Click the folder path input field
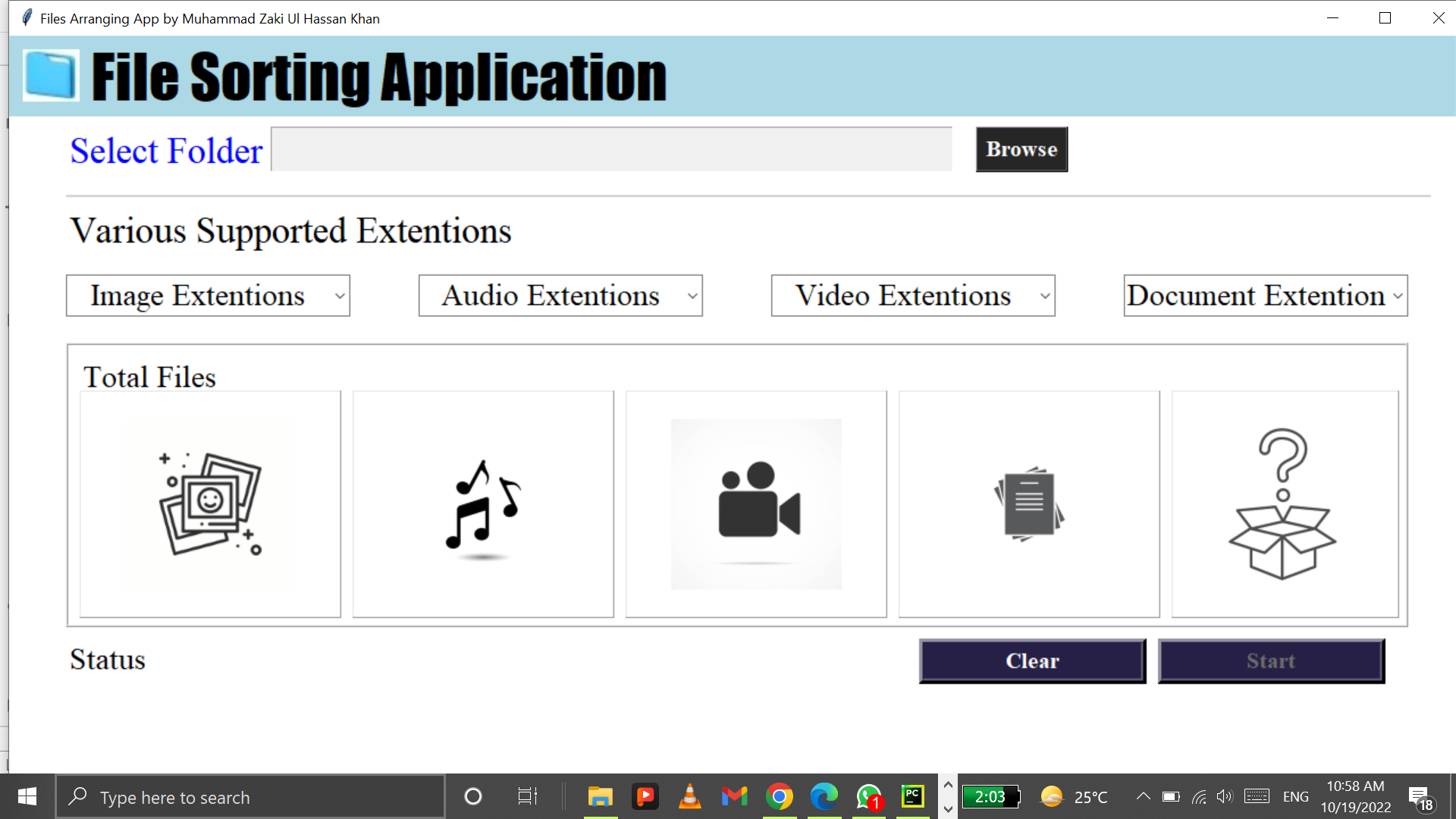Viewport: 1456px width, 819px height. 610,149
